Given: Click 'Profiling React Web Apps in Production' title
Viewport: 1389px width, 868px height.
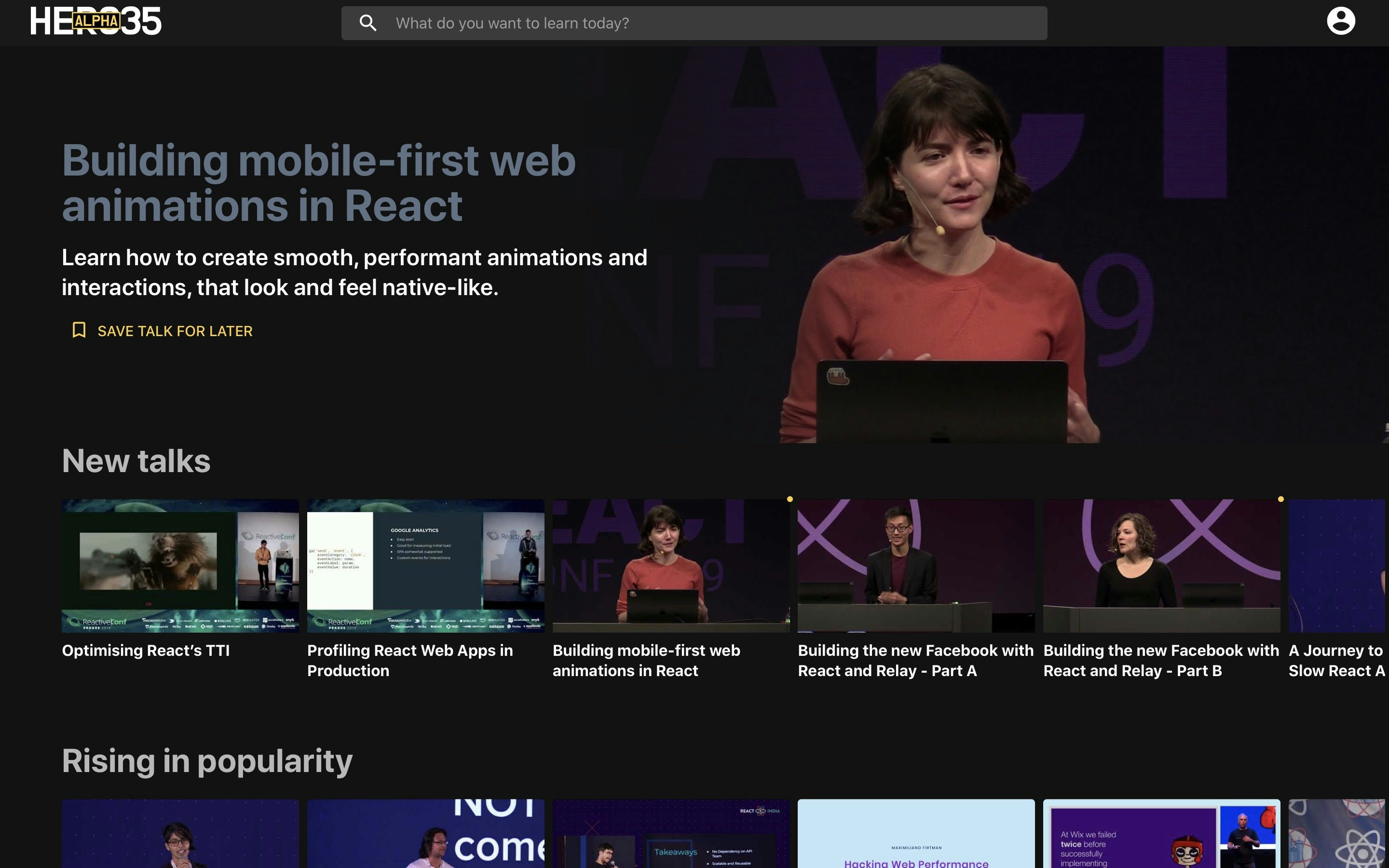Looking at the screenshot, I should pos(410,660).
